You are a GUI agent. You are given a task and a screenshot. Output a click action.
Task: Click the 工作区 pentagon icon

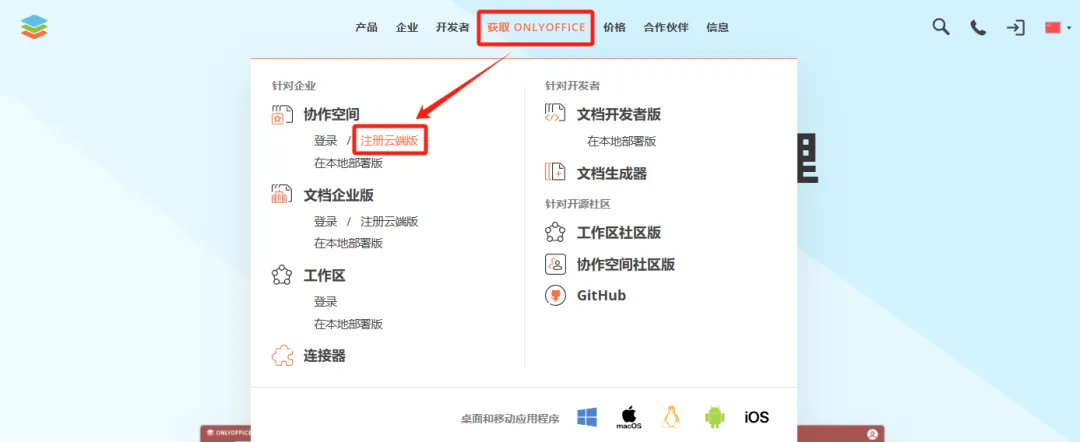280,275
